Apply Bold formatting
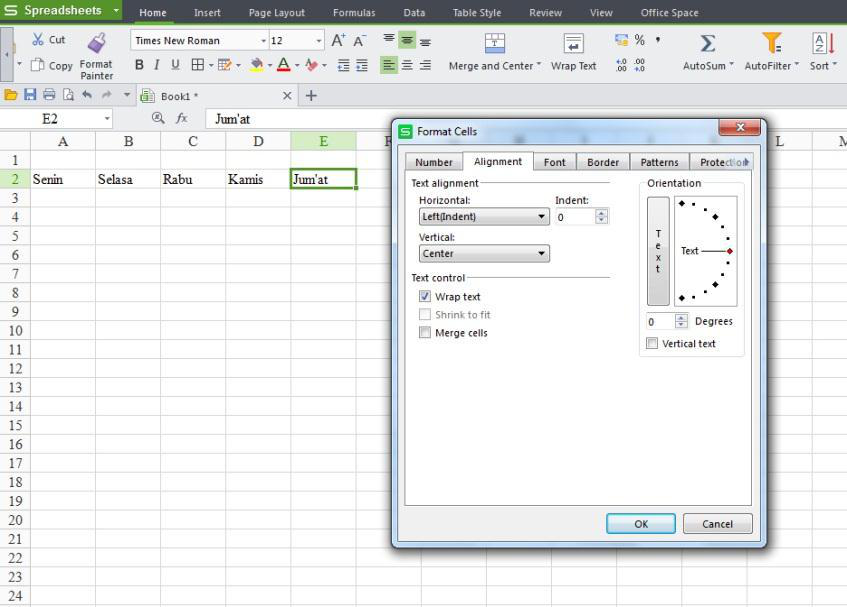Screen dimensions: 847x607 [x=137, y=64]
